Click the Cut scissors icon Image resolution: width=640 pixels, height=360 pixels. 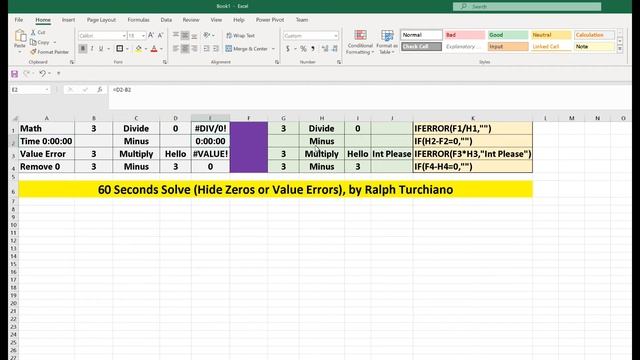(x=33, y=32)
